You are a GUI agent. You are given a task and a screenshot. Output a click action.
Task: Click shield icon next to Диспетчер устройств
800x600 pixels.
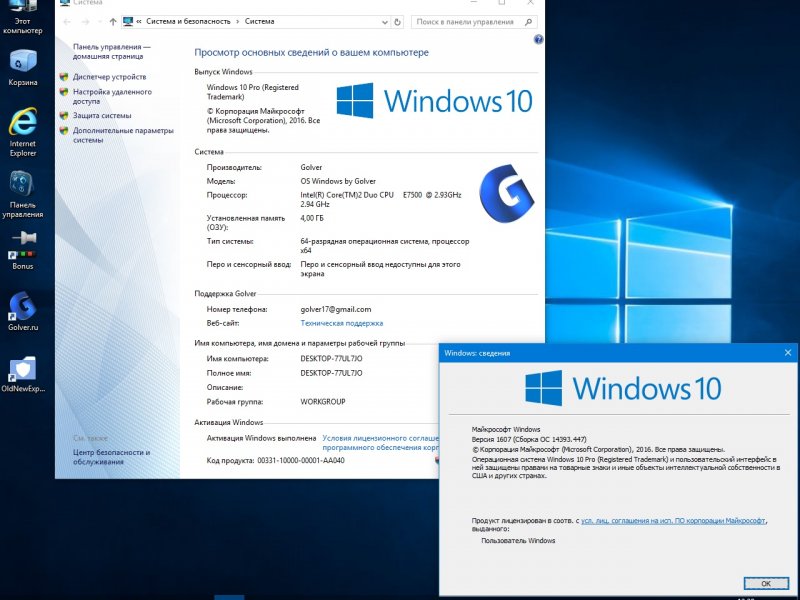tap(64, 77)
